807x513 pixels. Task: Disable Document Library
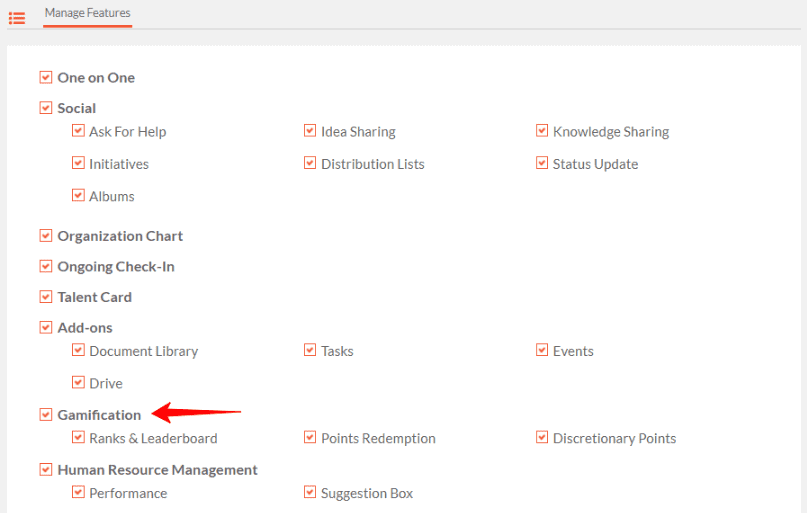pos(78,350)
